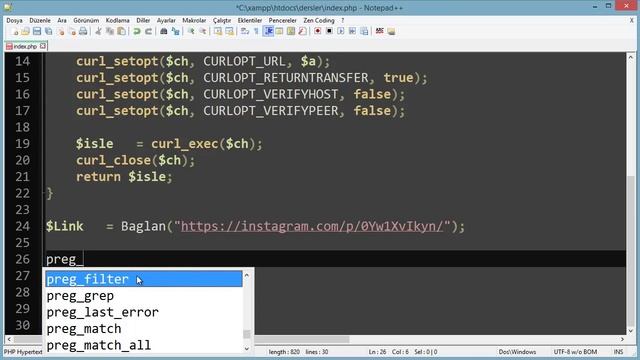Open the Diller menu
This screenshot has width=640, height=360.
tap(143, 20)
